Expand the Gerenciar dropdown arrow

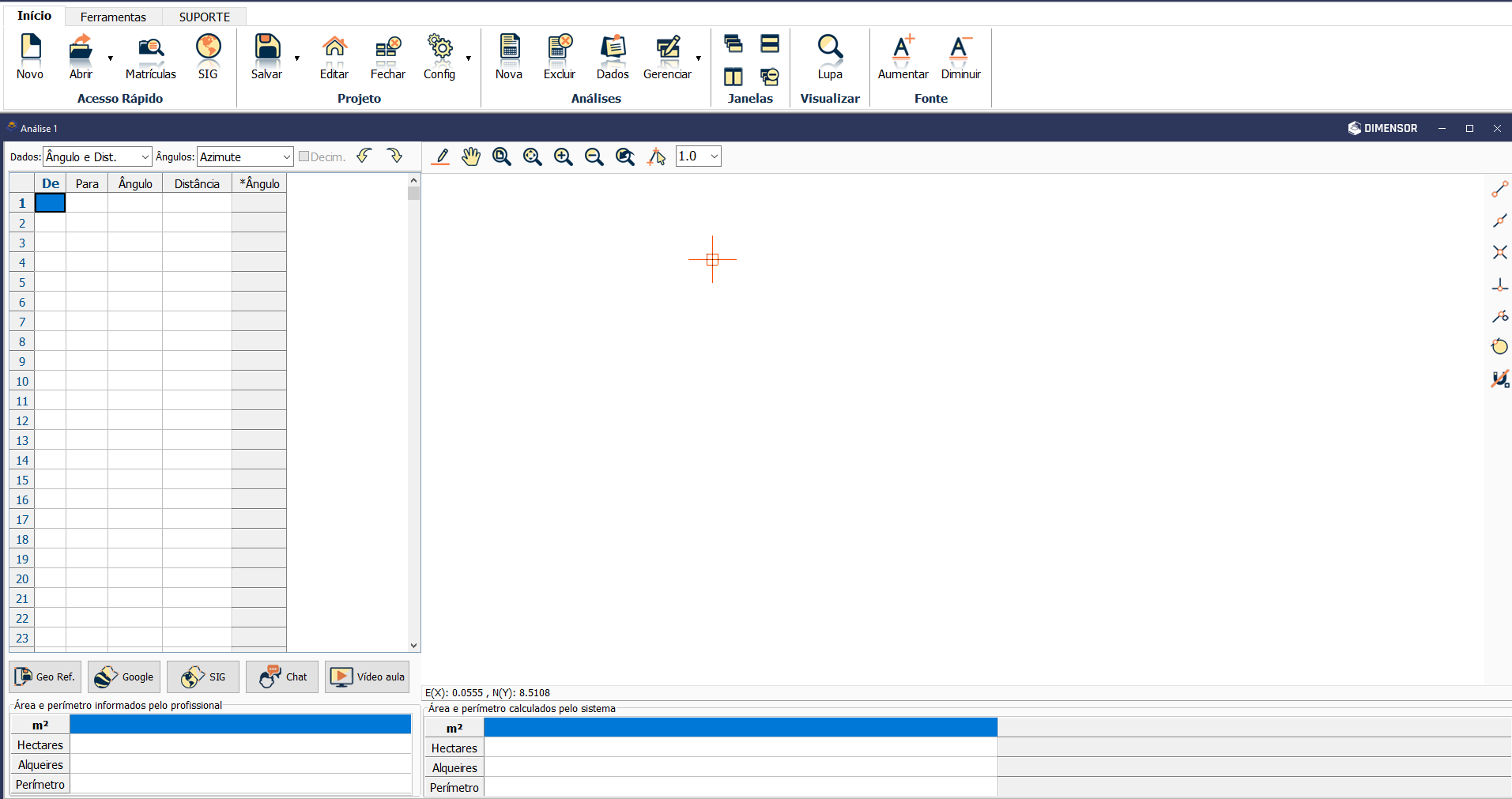[699, 58]
